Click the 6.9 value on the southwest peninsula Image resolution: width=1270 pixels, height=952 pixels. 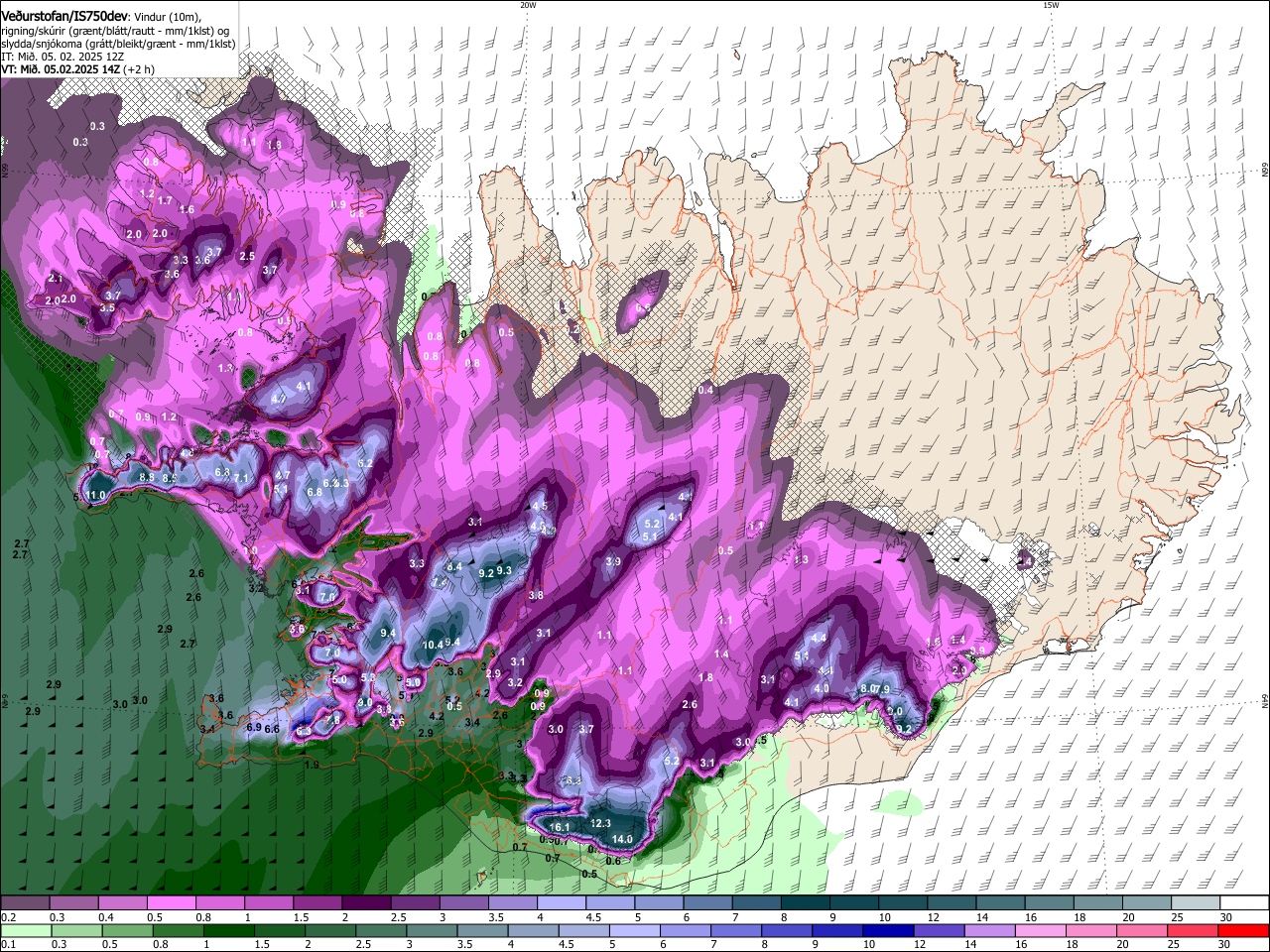[x=254, y=727]
